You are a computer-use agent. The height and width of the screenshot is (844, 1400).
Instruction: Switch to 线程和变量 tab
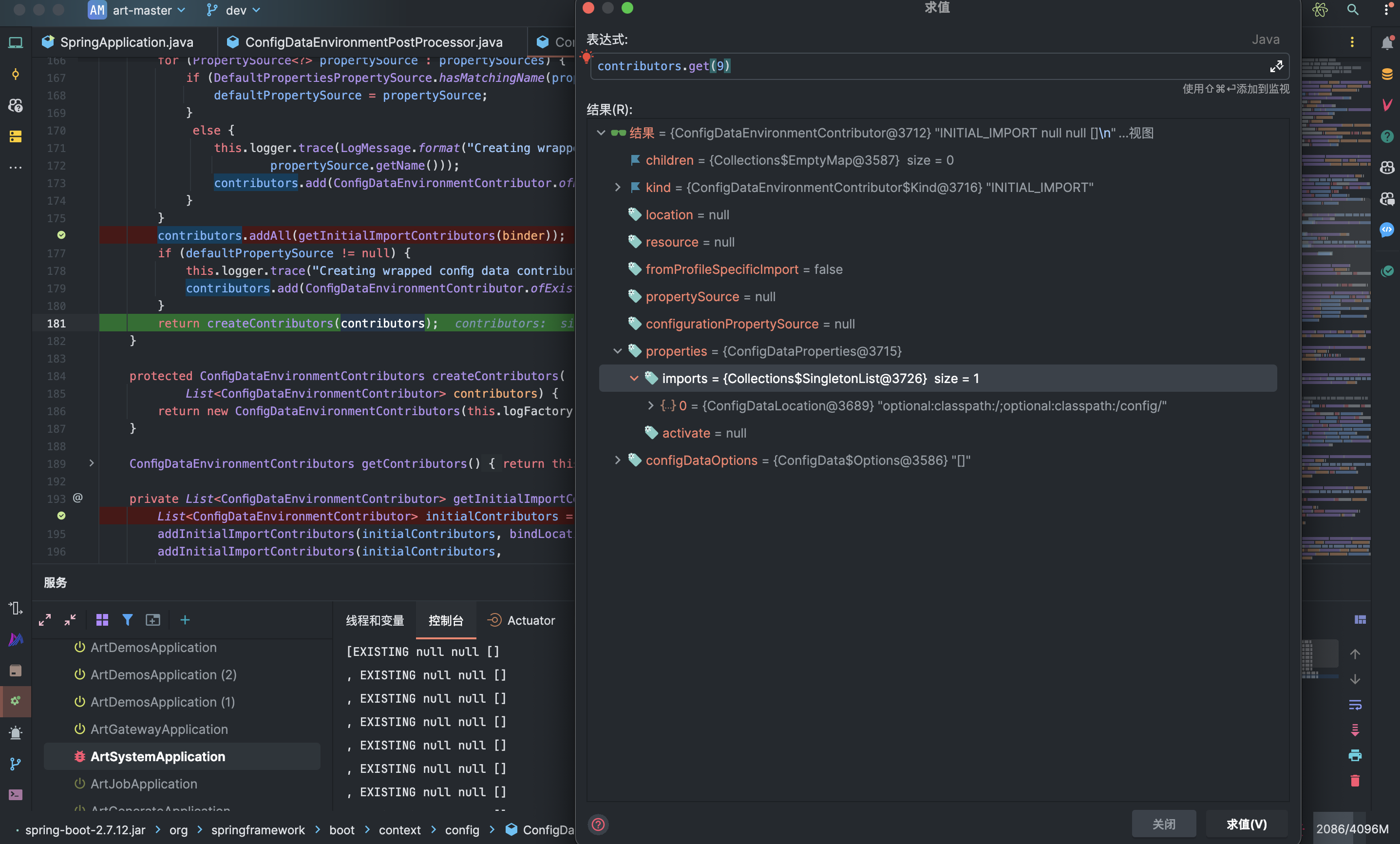pyautogui.click(x=375, y=620)
